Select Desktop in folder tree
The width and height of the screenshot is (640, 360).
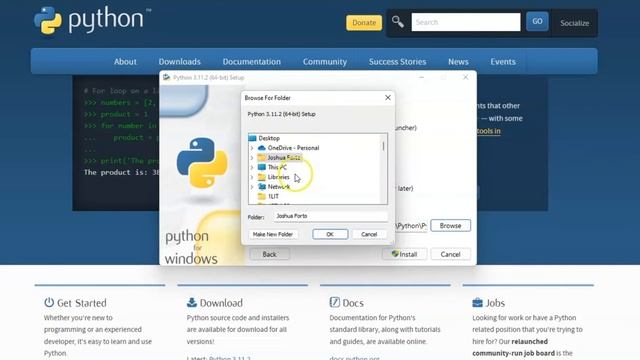[269, 138]
